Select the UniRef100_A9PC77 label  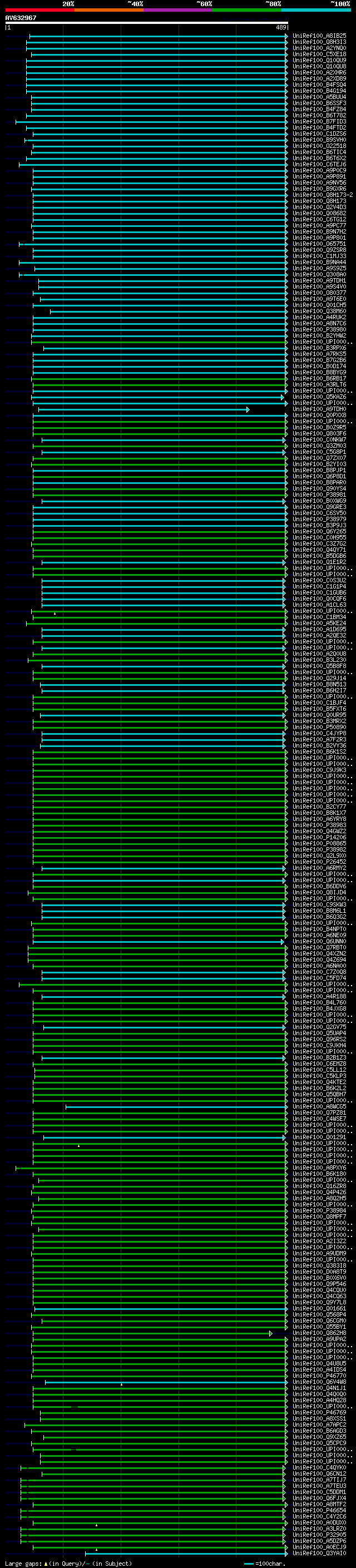click(x=319, y=225)
